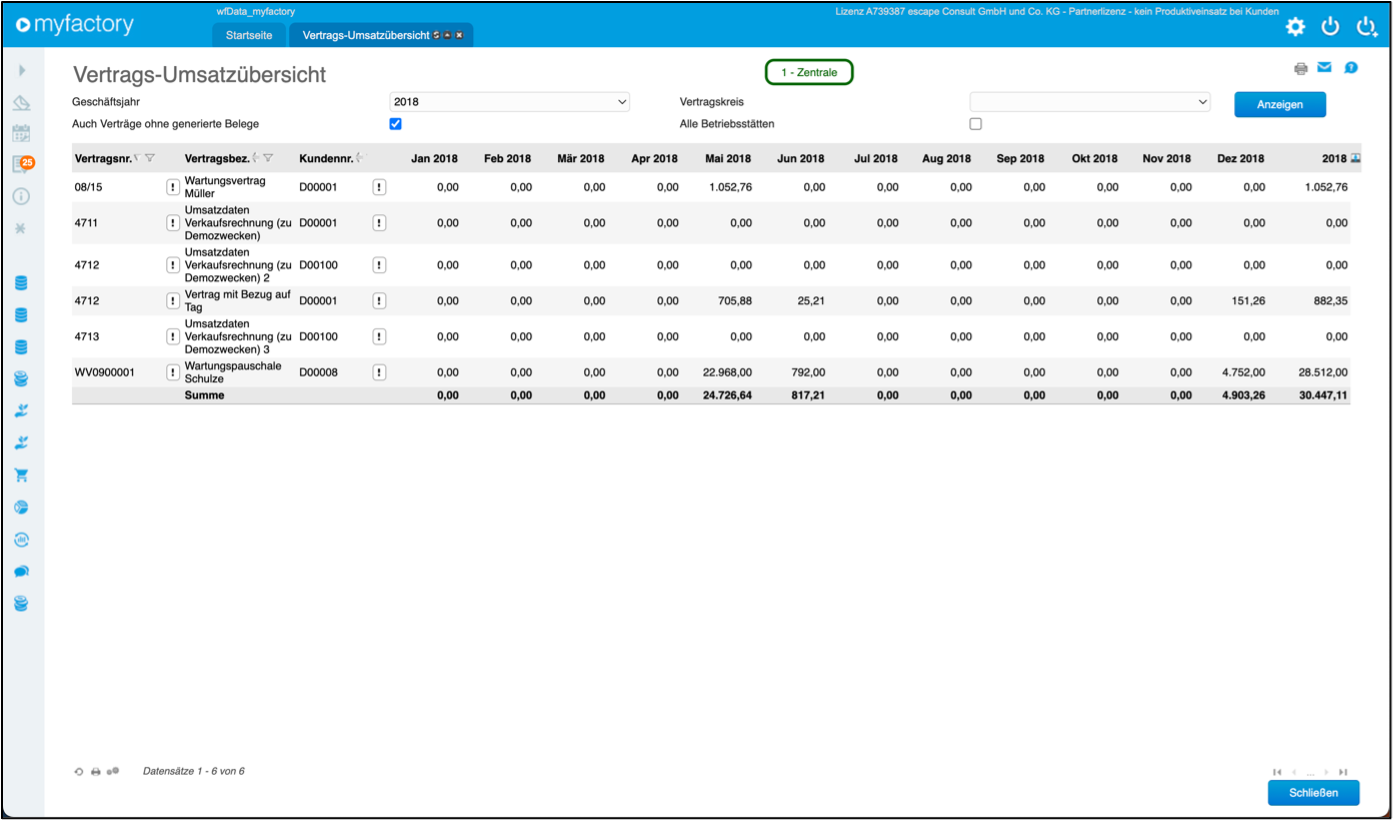Open the settings gear in header
Image resolution: width=1396 pixels, height=825 pixels.
pyautogui.click(x=1295, y=27)
